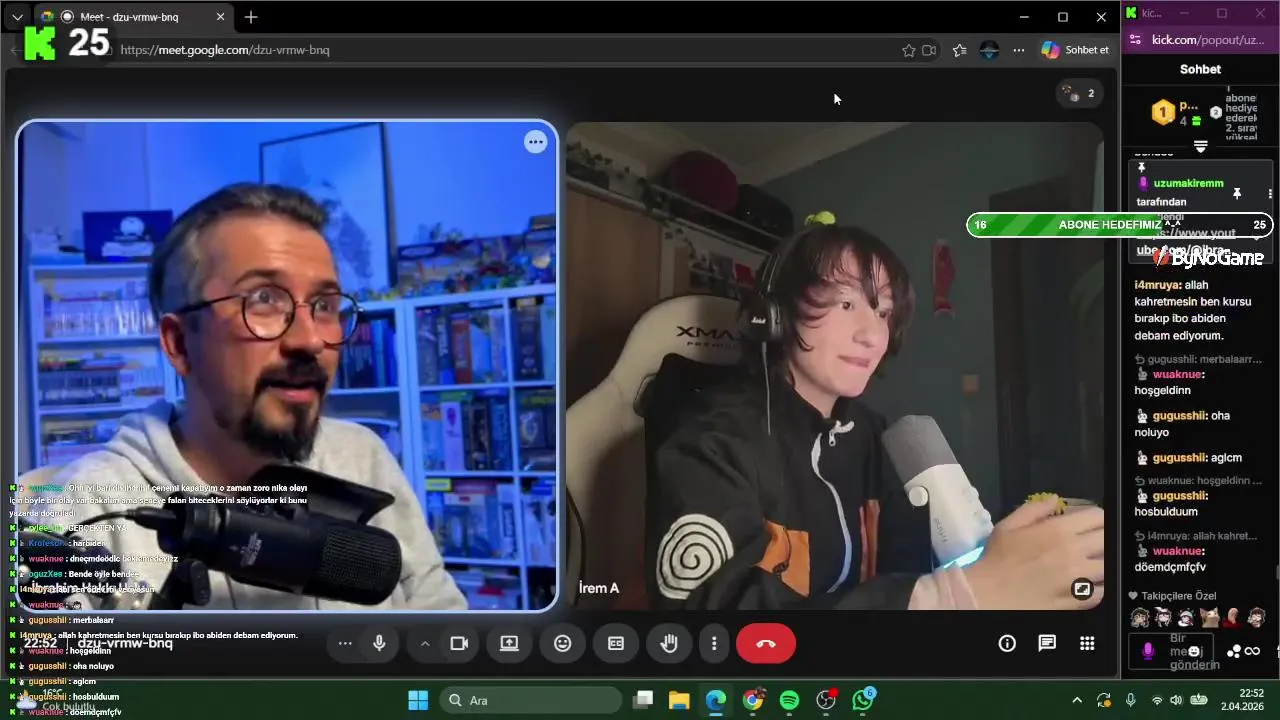This screenshot has height=720, width=1280.
Task: Open the rank 1 gifter badge
Action: (x=1163, y=112)
